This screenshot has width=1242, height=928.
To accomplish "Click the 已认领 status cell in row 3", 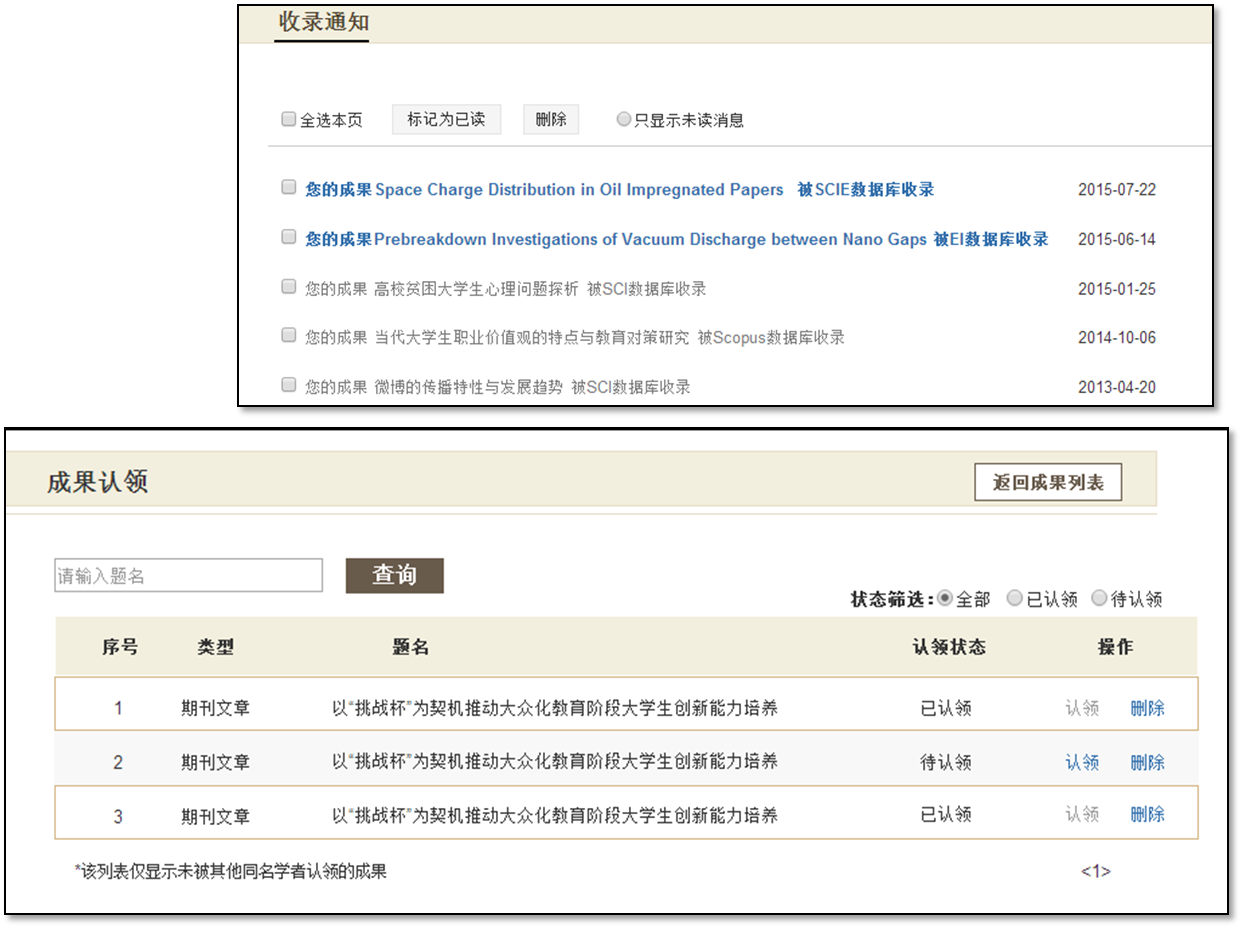I will point(946,816).
